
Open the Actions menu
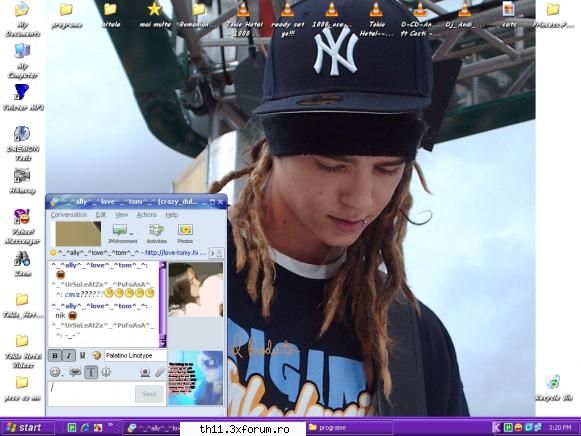(147, 215)
